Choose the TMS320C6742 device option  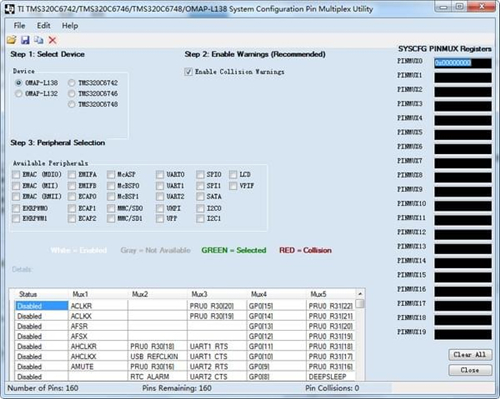tap(71, 82)
